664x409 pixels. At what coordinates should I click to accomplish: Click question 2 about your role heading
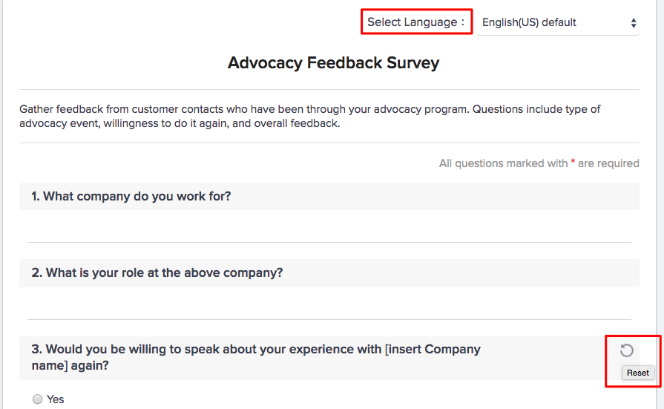(x=157, y=272)
